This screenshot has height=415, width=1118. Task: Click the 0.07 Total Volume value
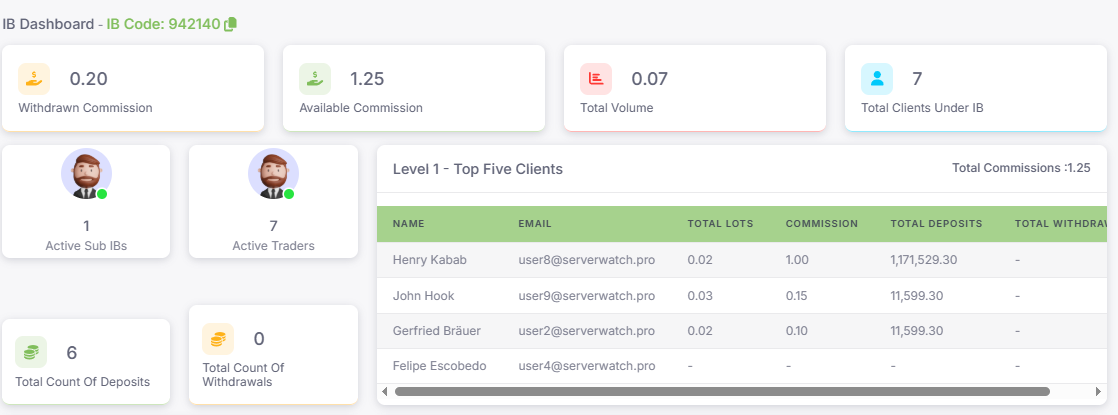pos(650,78)
